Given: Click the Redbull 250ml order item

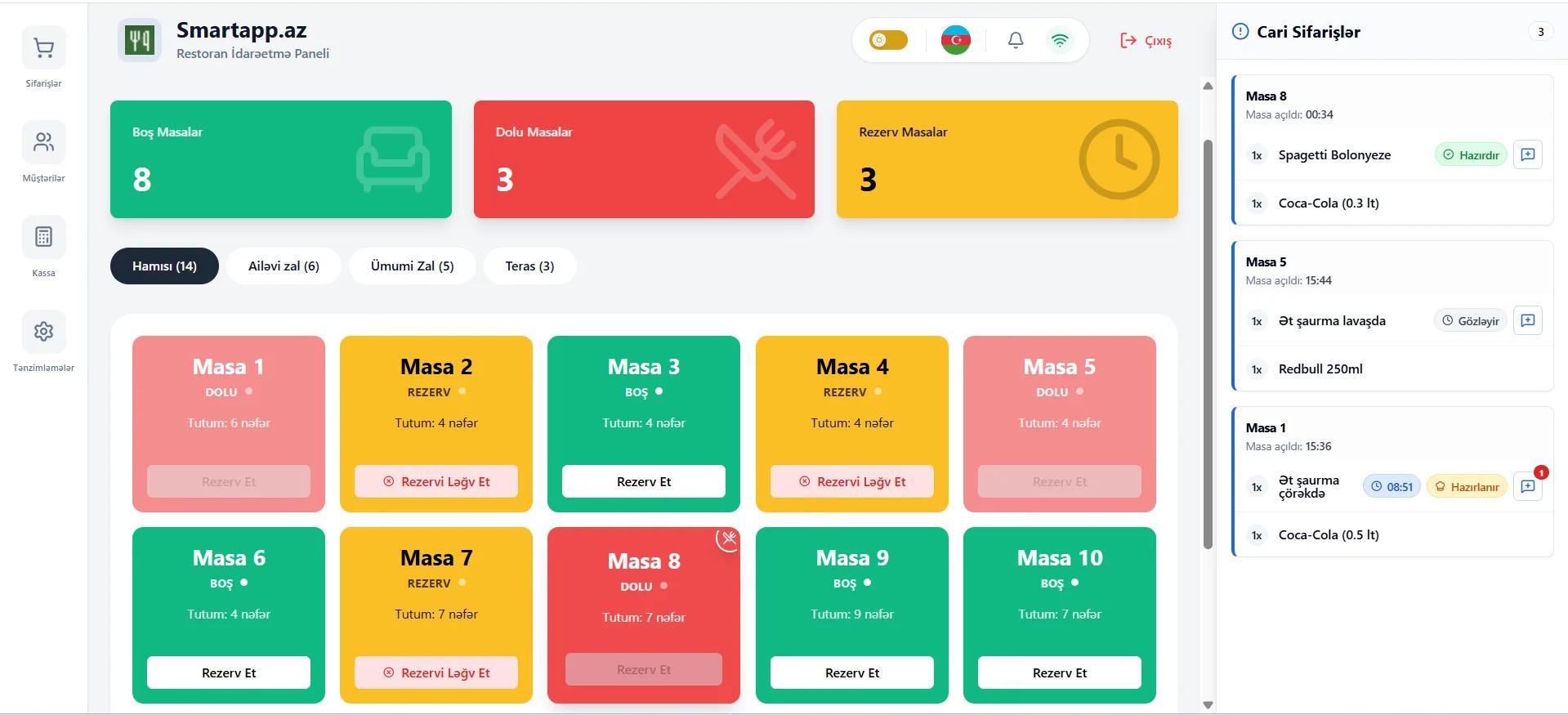Looking at the screenshot, I should point(1393,369).
